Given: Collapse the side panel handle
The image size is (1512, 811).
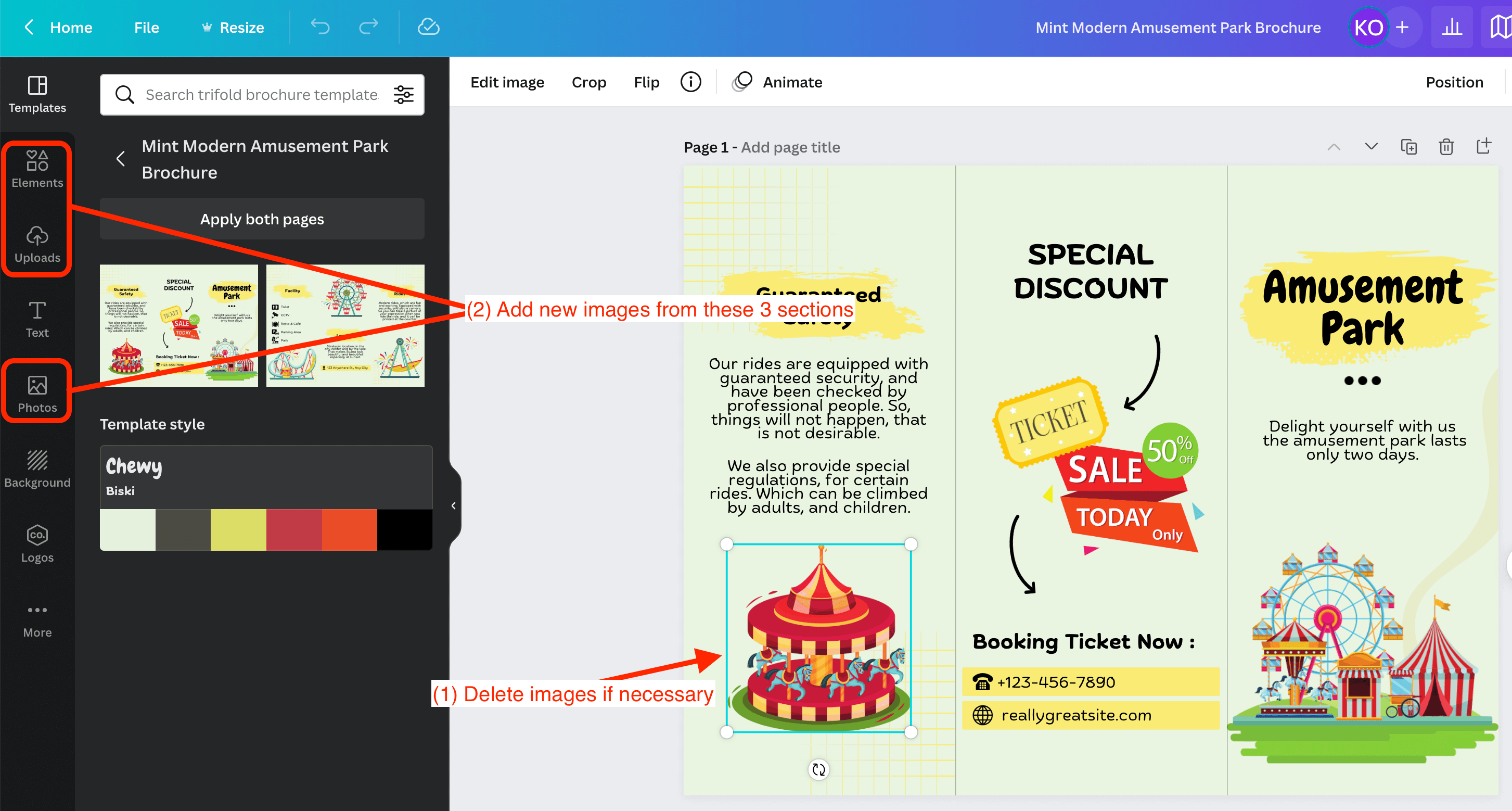Looking at the screenshot, I should coord(453,505).
